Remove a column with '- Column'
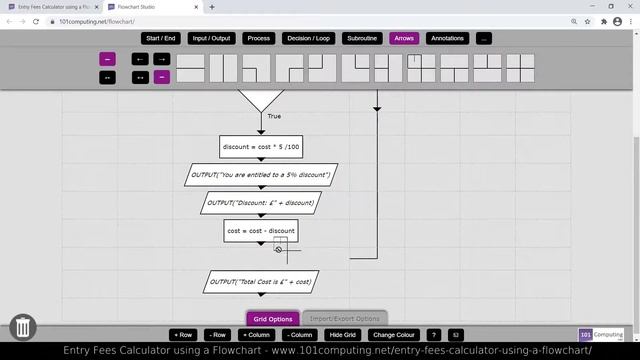Image resolution: width=640 pixels, height=360 pixels. 300,335
